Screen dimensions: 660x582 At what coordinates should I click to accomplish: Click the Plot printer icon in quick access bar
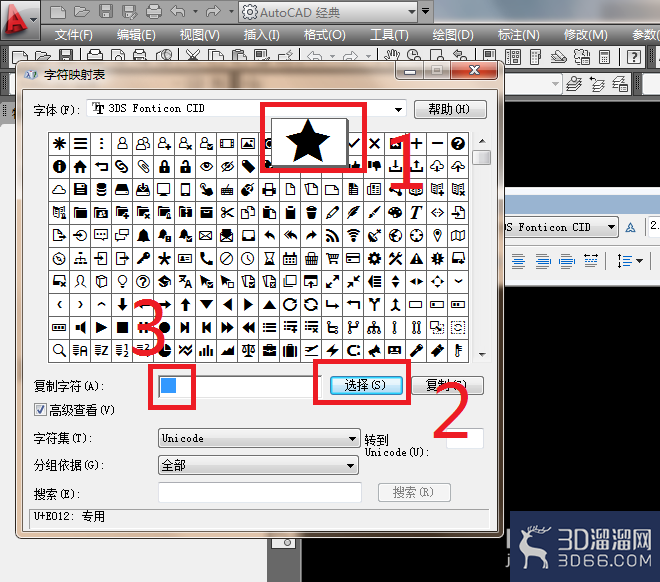point(154,12)
